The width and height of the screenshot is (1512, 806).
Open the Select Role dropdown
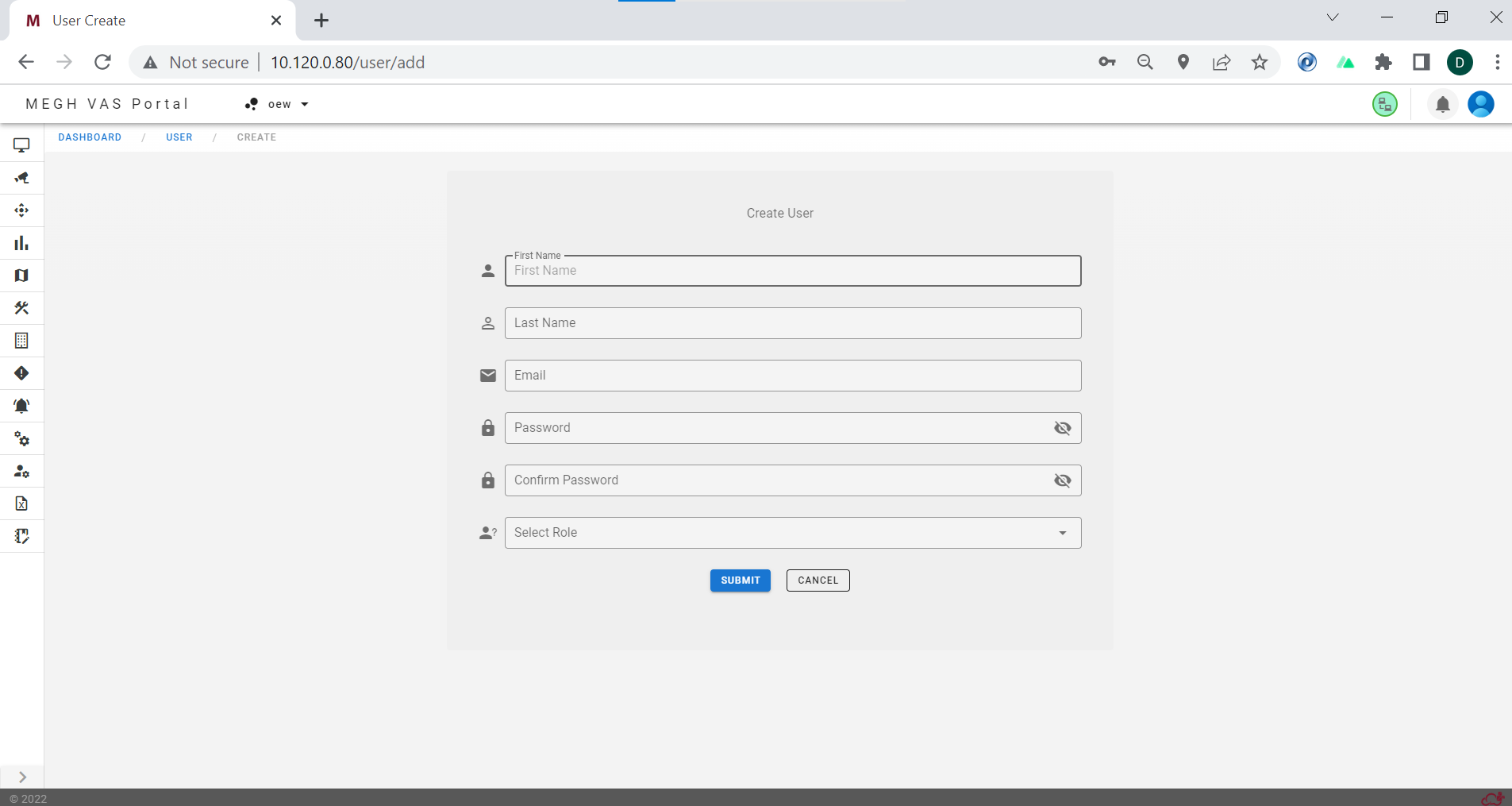pyautogui.click(x=792, y=533)
